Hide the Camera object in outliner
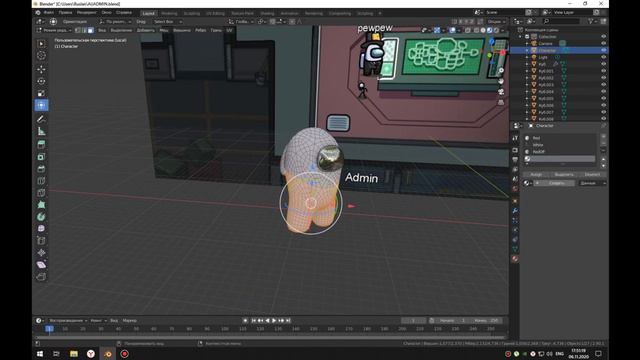 coord(603,43)
